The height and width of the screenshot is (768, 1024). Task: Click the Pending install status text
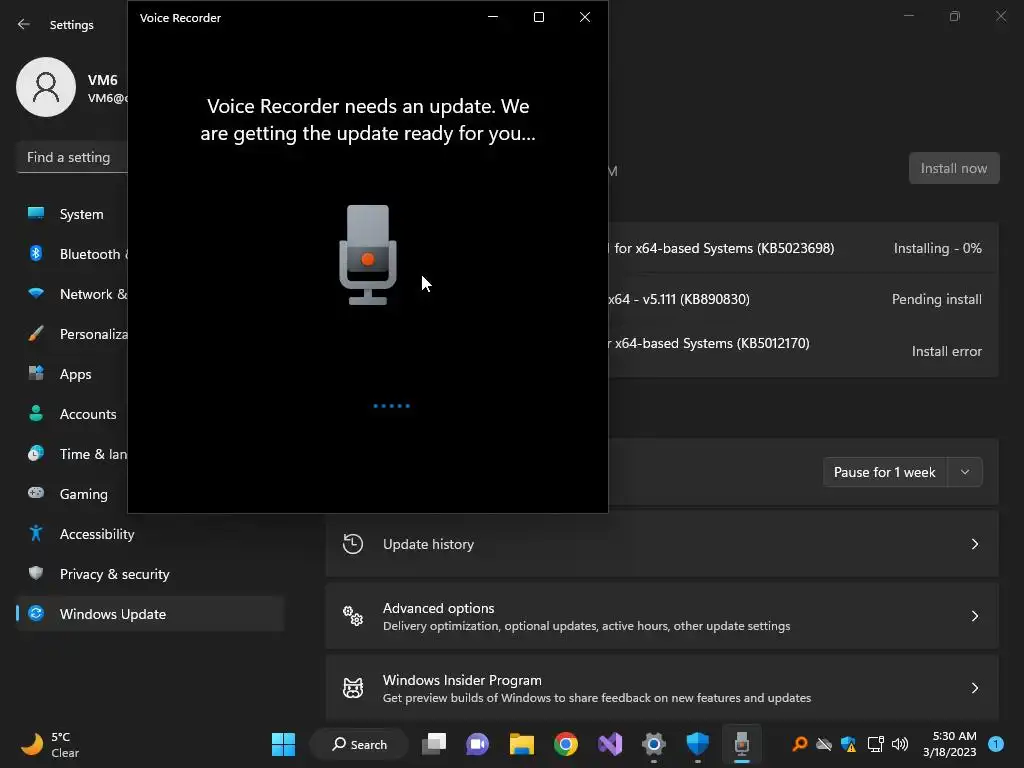point(936,299)
